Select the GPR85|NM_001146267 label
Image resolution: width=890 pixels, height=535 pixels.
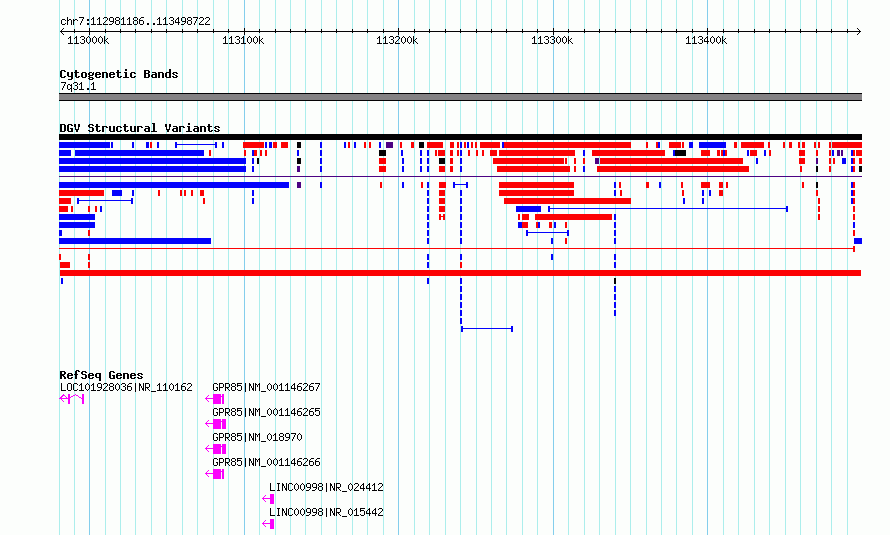coord(266,387)
